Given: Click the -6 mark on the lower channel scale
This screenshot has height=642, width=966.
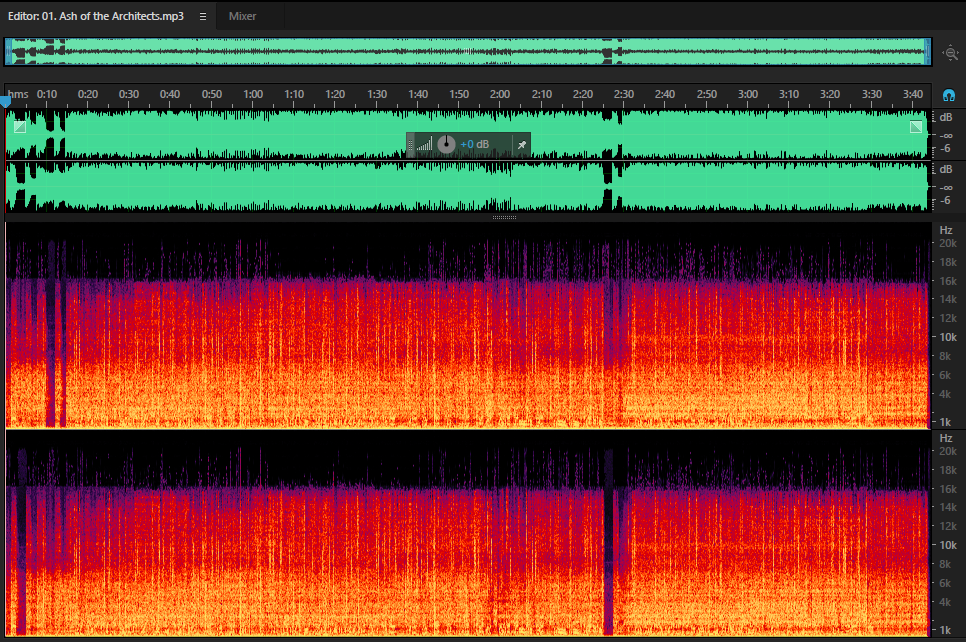Looking at the screenshot, I should pos(945,200).
